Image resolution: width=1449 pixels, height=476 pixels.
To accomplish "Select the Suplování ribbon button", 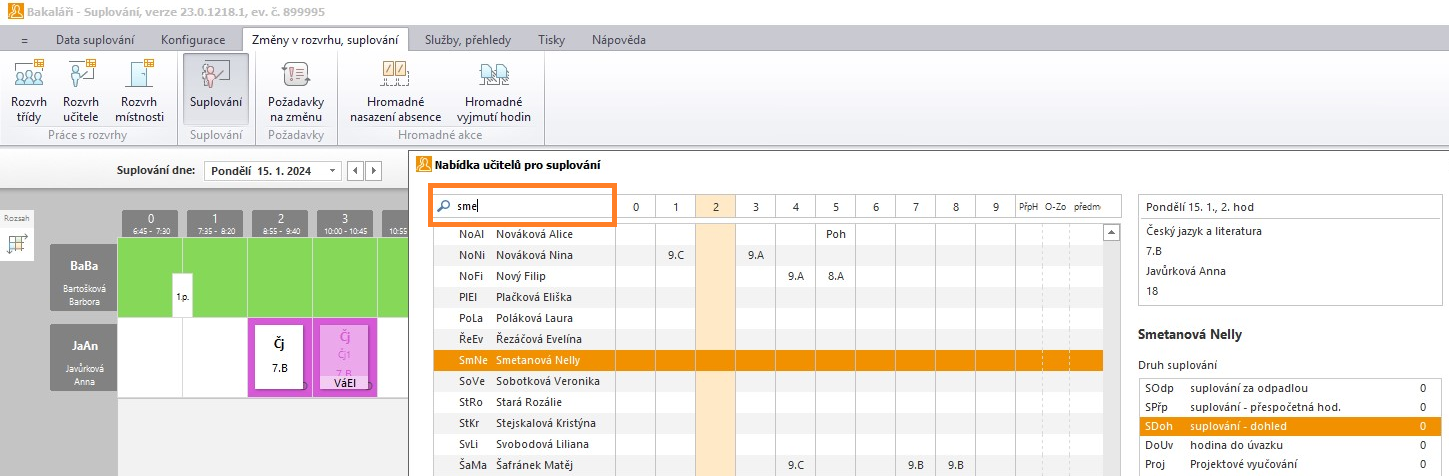I will pyautogui.click(x=216, y=89).
